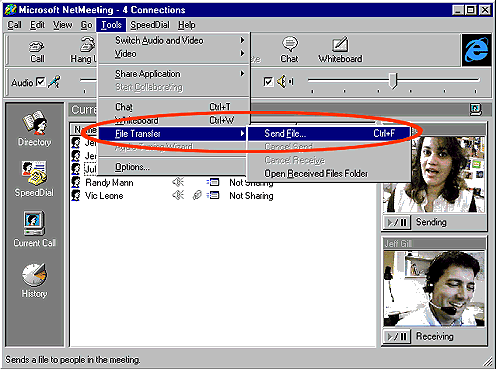Click the icon at the Current Call header's right end
The image size is (496, 369).
(476, 109)
